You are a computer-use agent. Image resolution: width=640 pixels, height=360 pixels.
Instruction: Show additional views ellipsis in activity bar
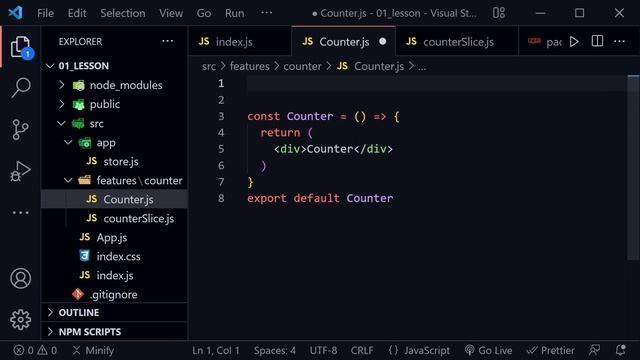(x=20, y=213)
